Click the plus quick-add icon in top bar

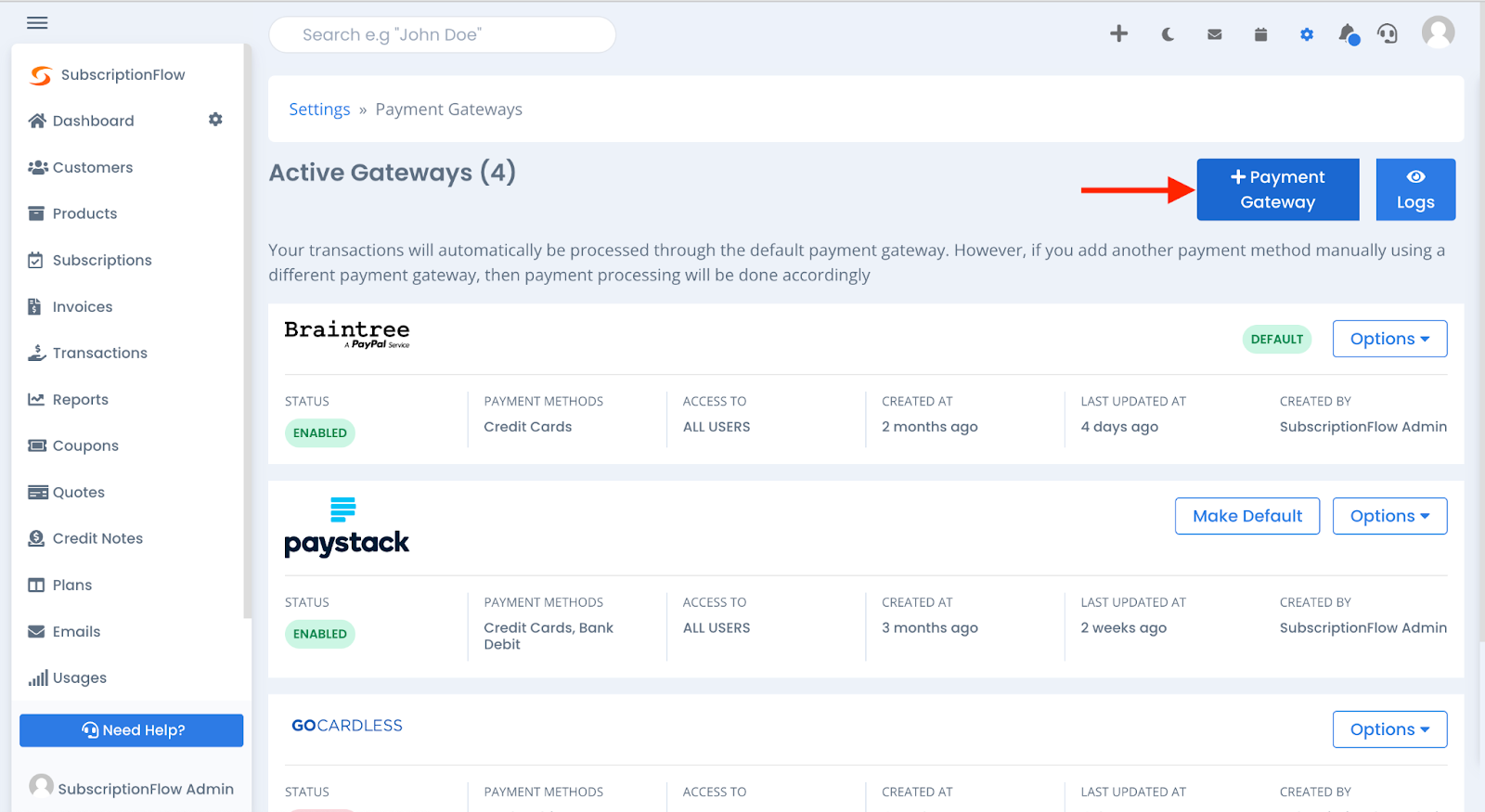click(1118, 34)
